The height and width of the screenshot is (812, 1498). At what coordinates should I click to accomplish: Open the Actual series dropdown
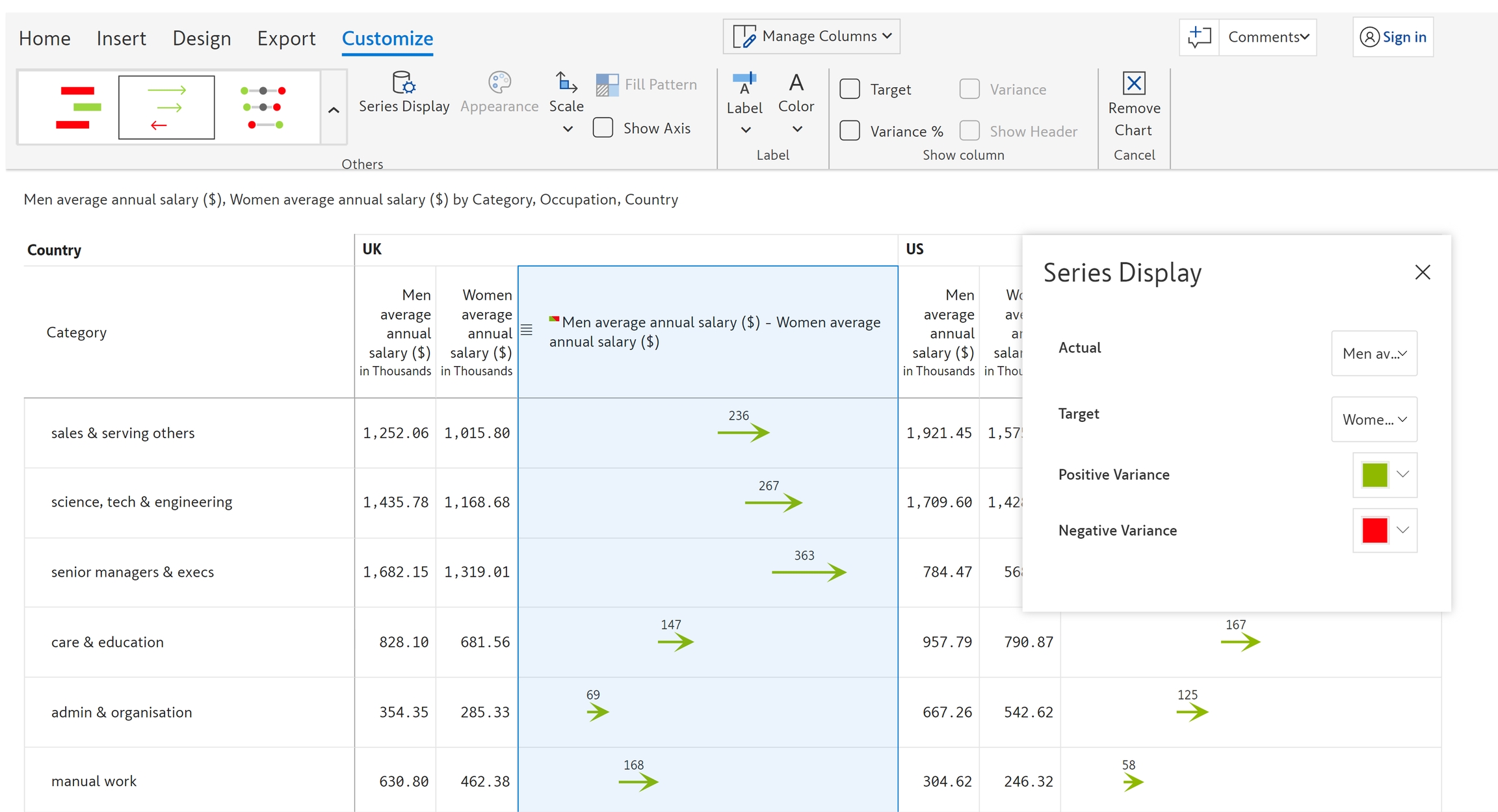pyautogui.click(x=1374, y=354)
